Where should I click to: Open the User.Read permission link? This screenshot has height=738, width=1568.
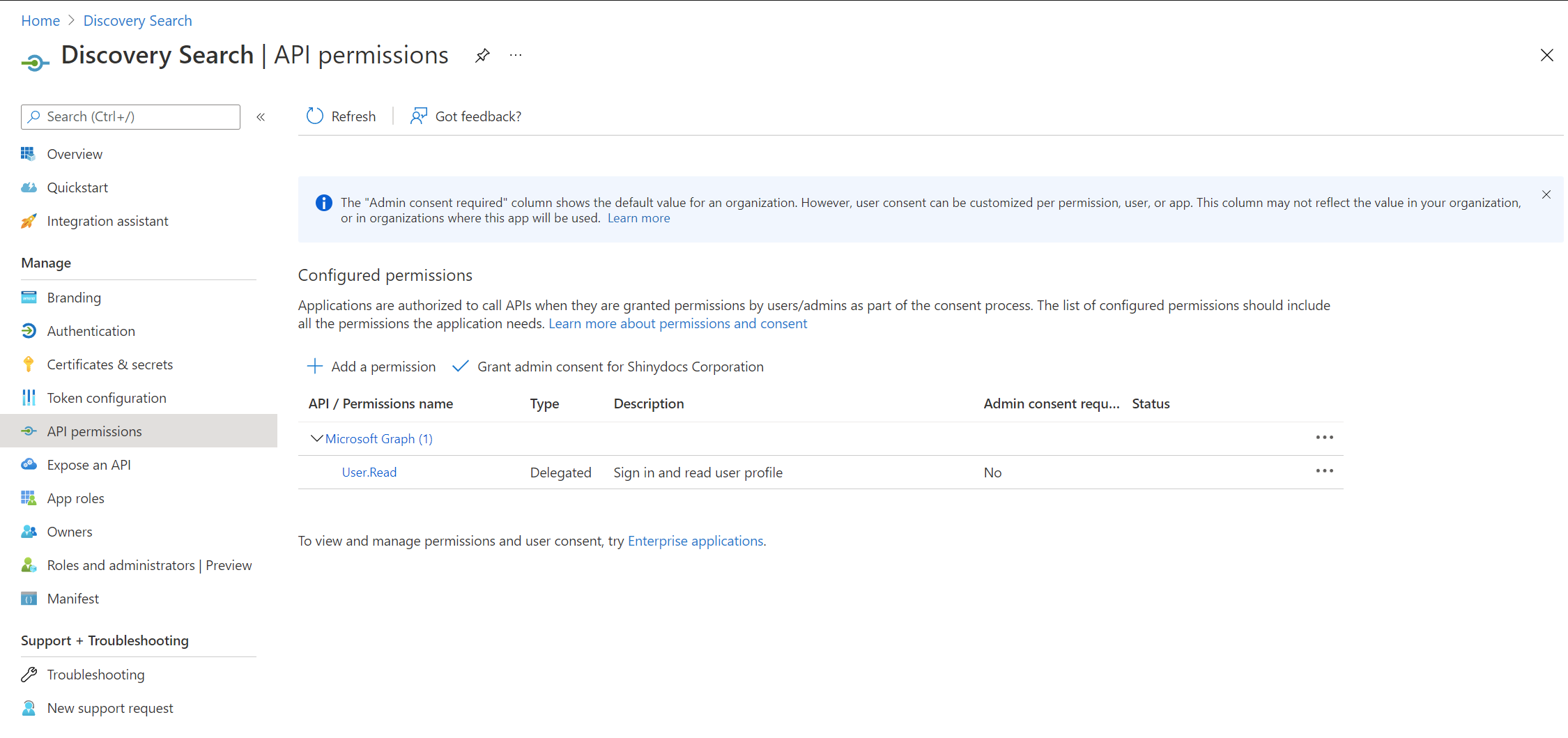tap(369, 472)
